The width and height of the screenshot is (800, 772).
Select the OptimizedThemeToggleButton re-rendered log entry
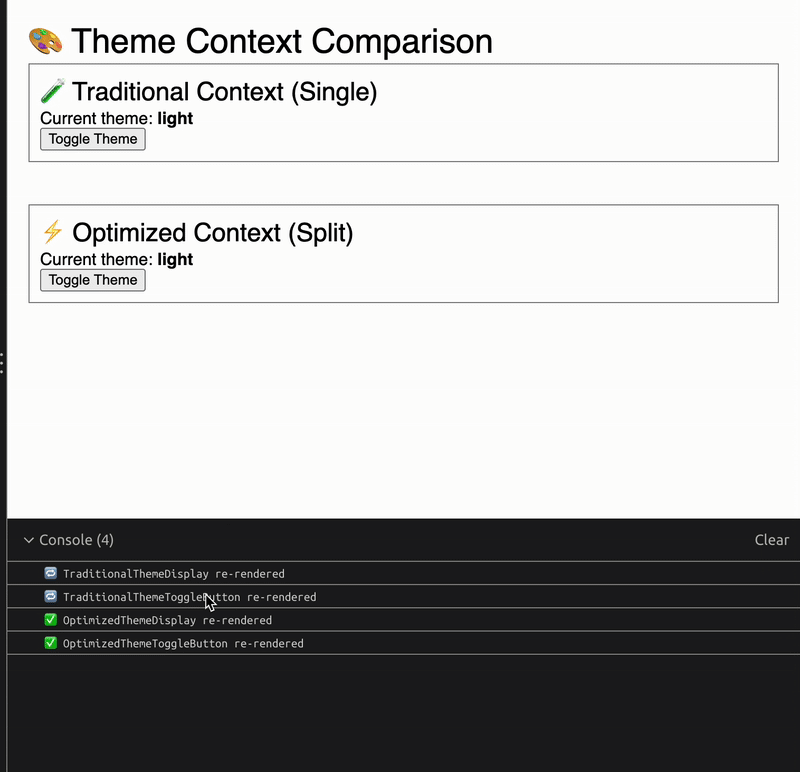tap(404, 643)
